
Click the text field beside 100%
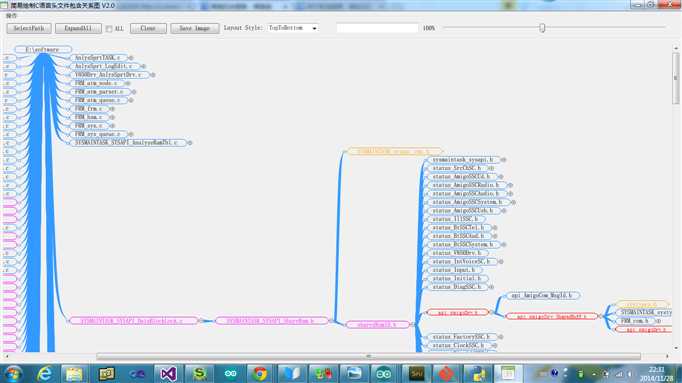[x=377, y=28]
